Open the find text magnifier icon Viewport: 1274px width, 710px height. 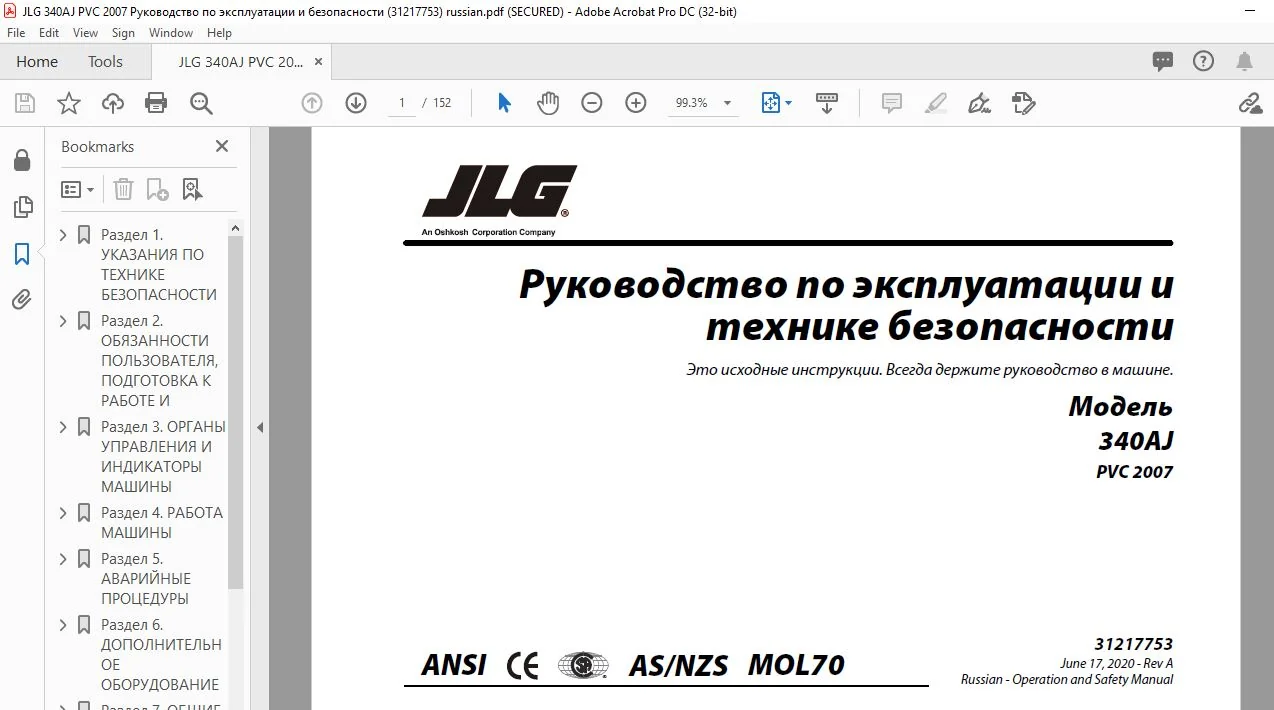coord(201,103)
